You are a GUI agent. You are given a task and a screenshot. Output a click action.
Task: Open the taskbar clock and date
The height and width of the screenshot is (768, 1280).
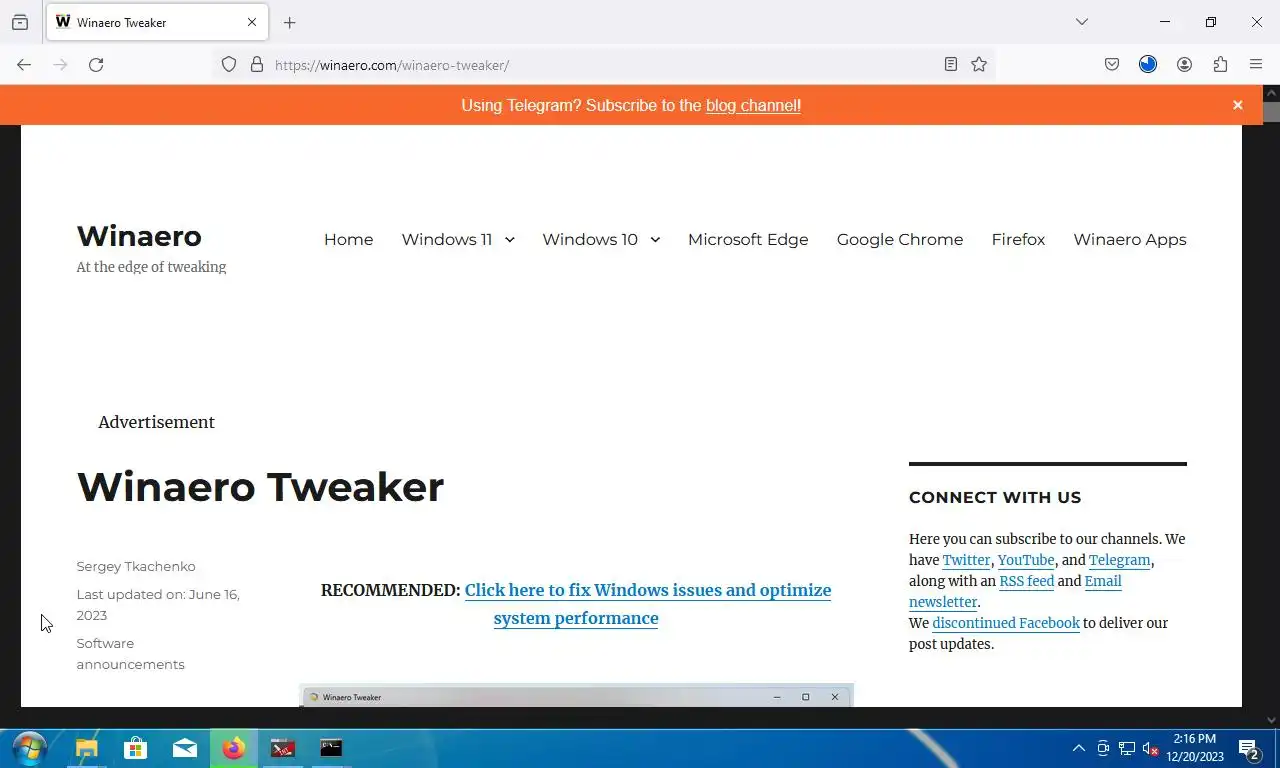pyautogui.click(x=1195, y=748)
